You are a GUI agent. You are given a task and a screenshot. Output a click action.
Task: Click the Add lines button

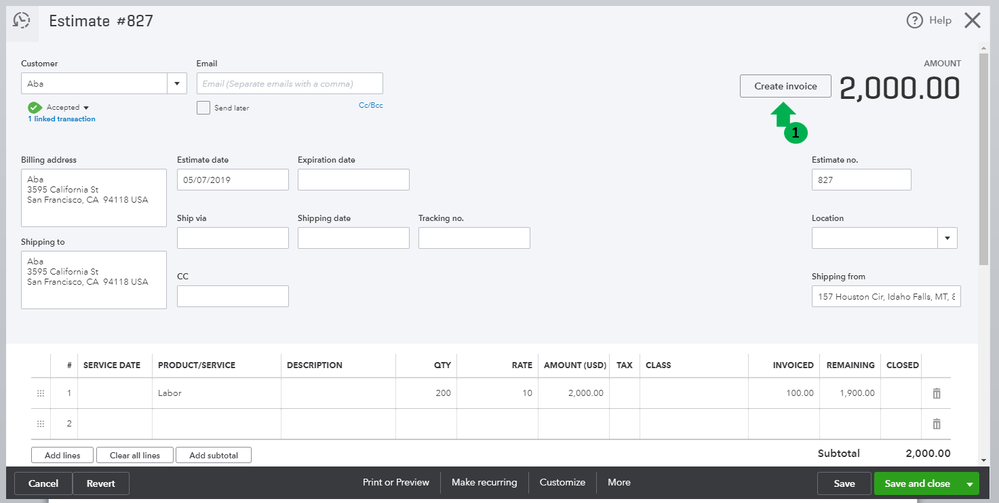[x=63, y=455]
